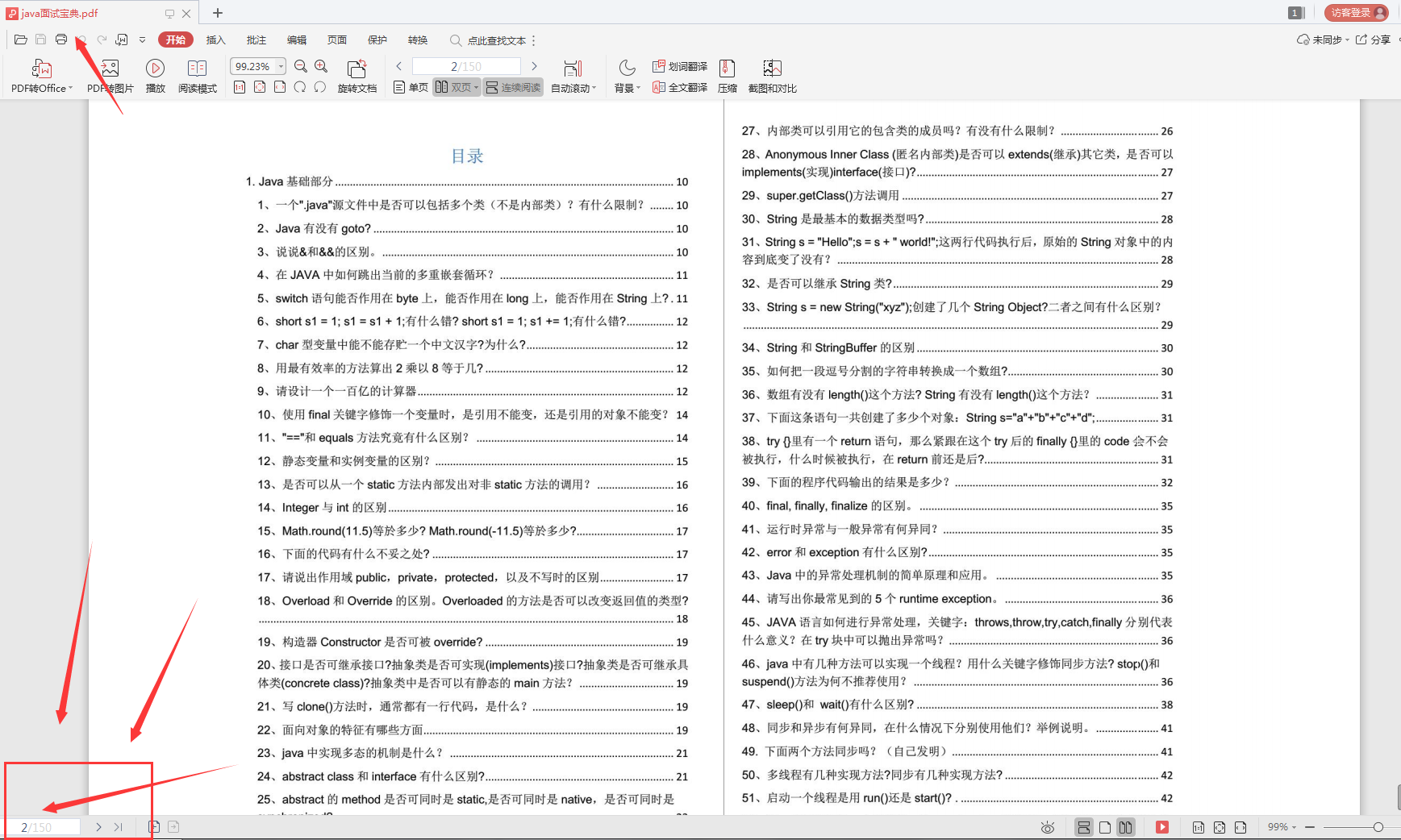
Task: Click the 全文翻译 full-text translation button
Action: (x=680, y=89)
